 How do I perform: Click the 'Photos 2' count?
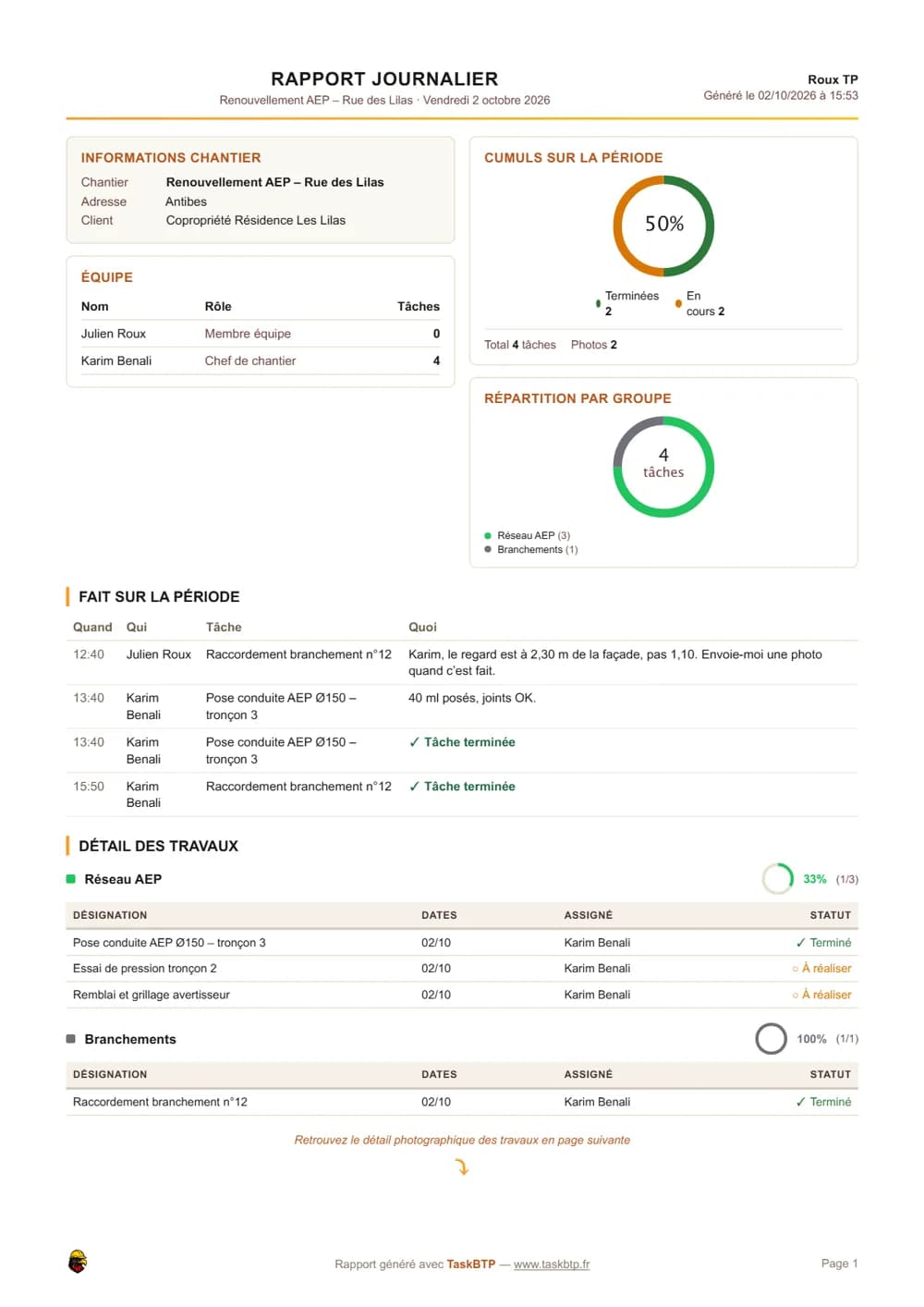pos(594,345)
